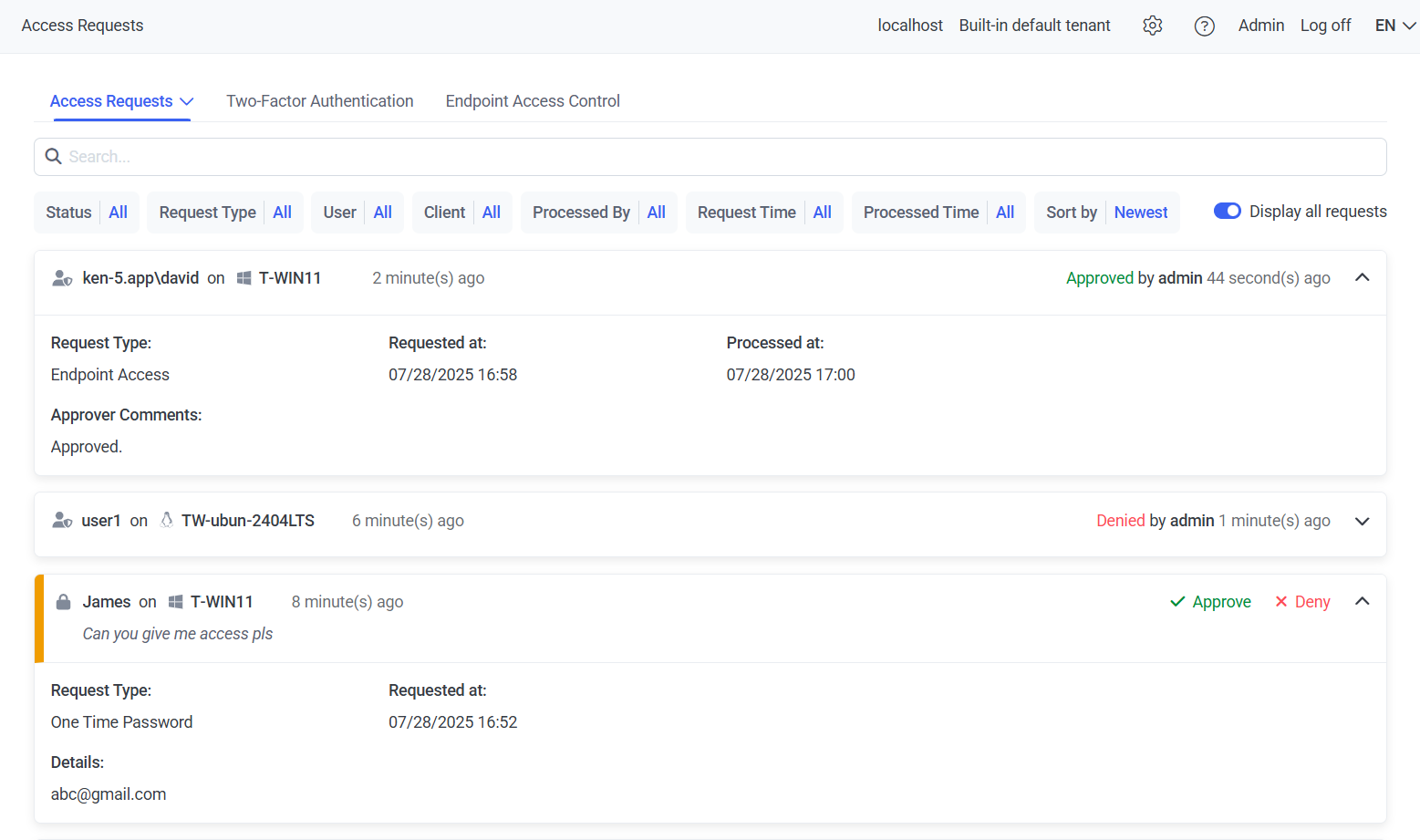Toggle the Display all requests switch
The width and height of the screenshot is (1420, 840).
point(1227,212)
